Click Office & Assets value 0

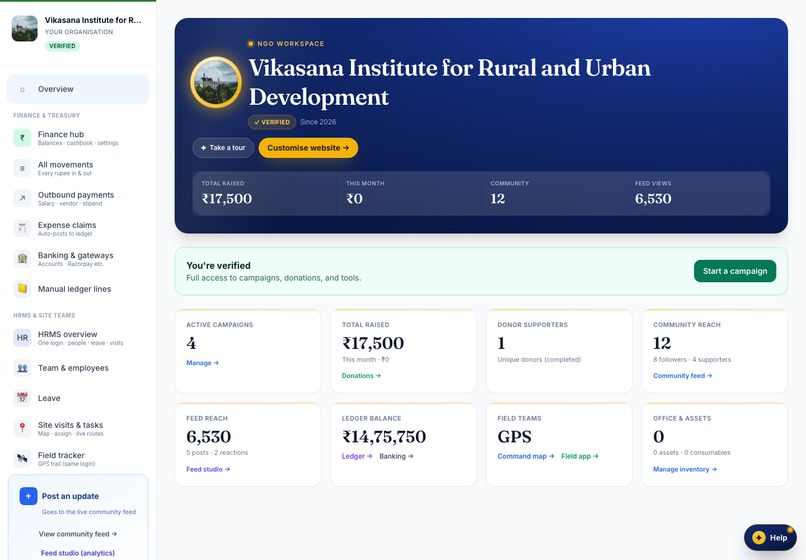658,437
